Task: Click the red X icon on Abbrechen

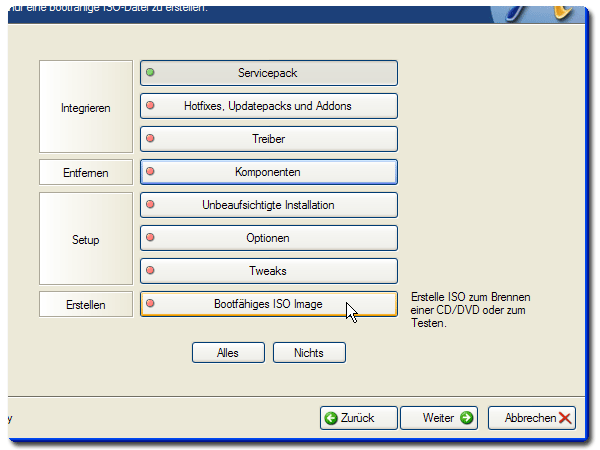Action: point(566,418)
